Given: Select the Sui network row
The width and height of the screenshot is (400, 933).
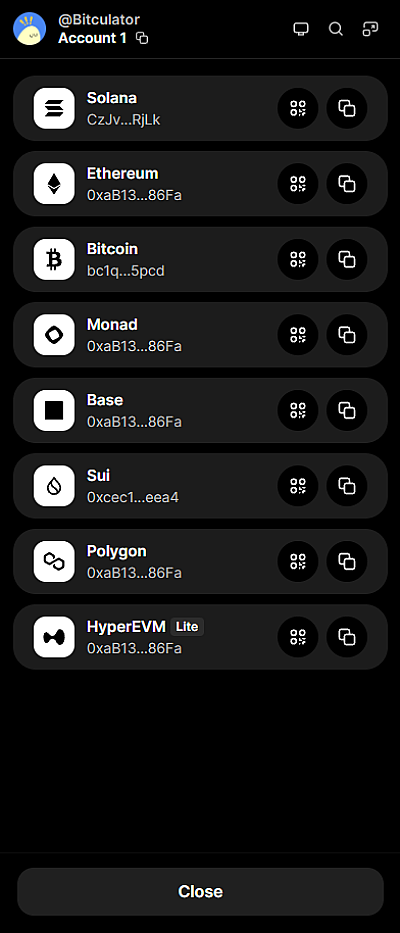Looking at the screenshot, I should (200, 486).
